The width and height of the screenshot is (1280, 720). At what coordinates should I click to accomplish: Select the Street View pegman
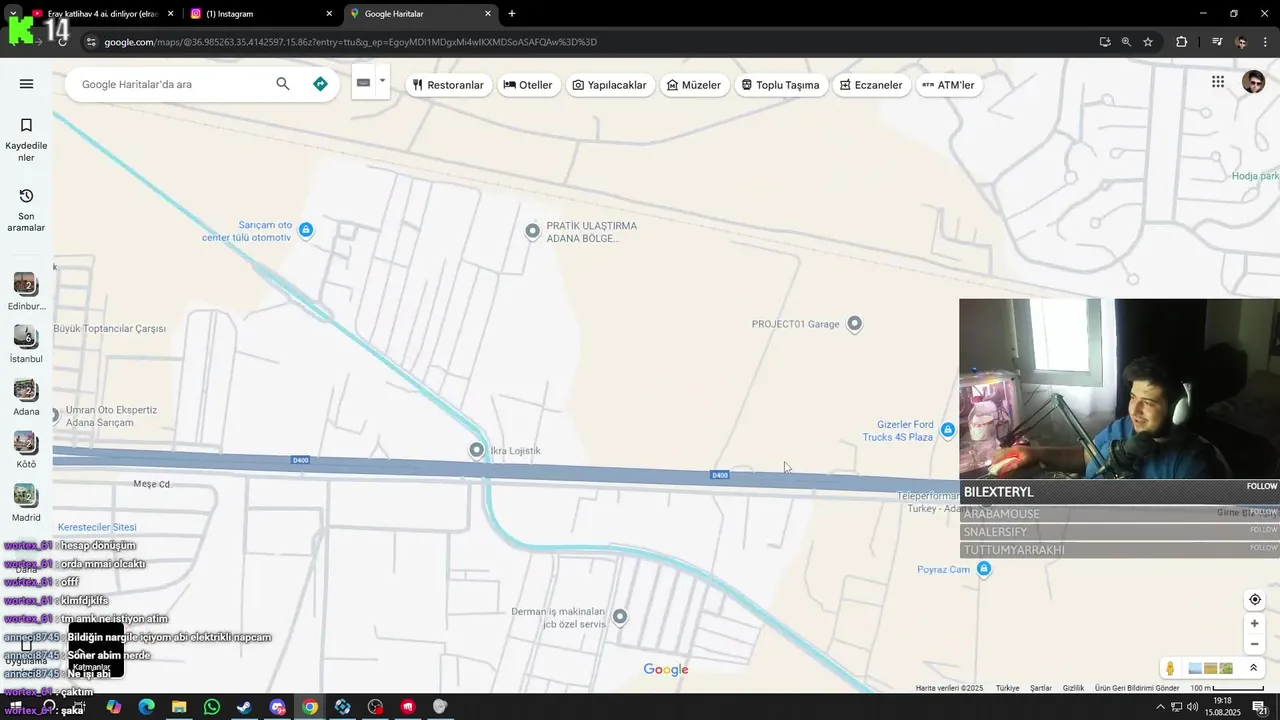click(1170, 668)
